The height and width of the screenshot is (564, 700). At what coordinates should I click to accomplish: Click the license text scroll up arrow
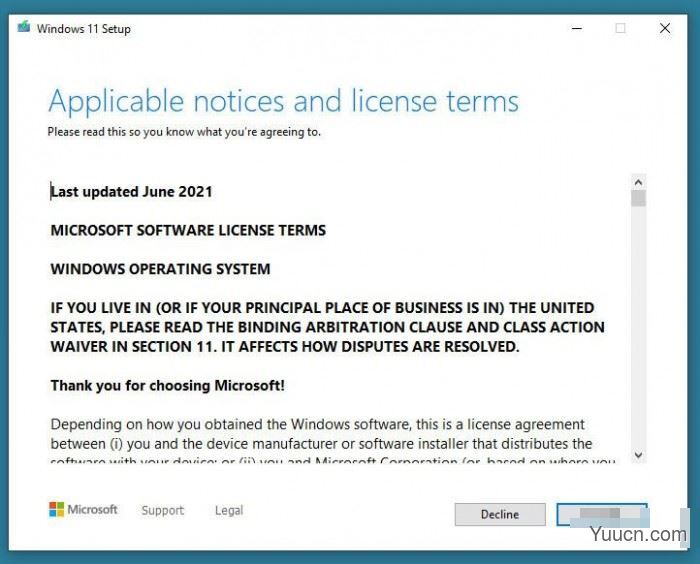click(638, 182)
